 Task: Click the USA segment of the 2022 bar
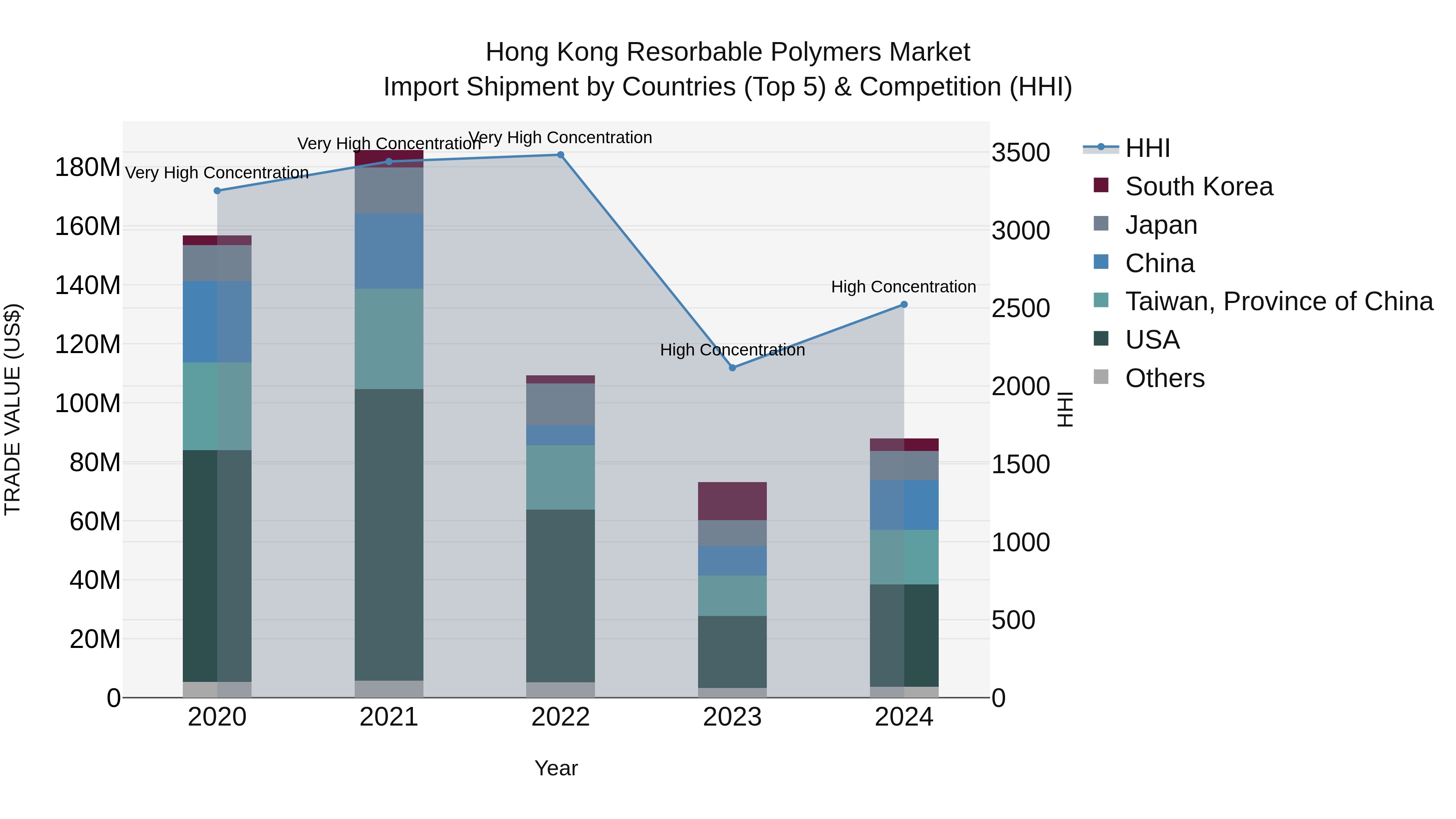[561, 596]
